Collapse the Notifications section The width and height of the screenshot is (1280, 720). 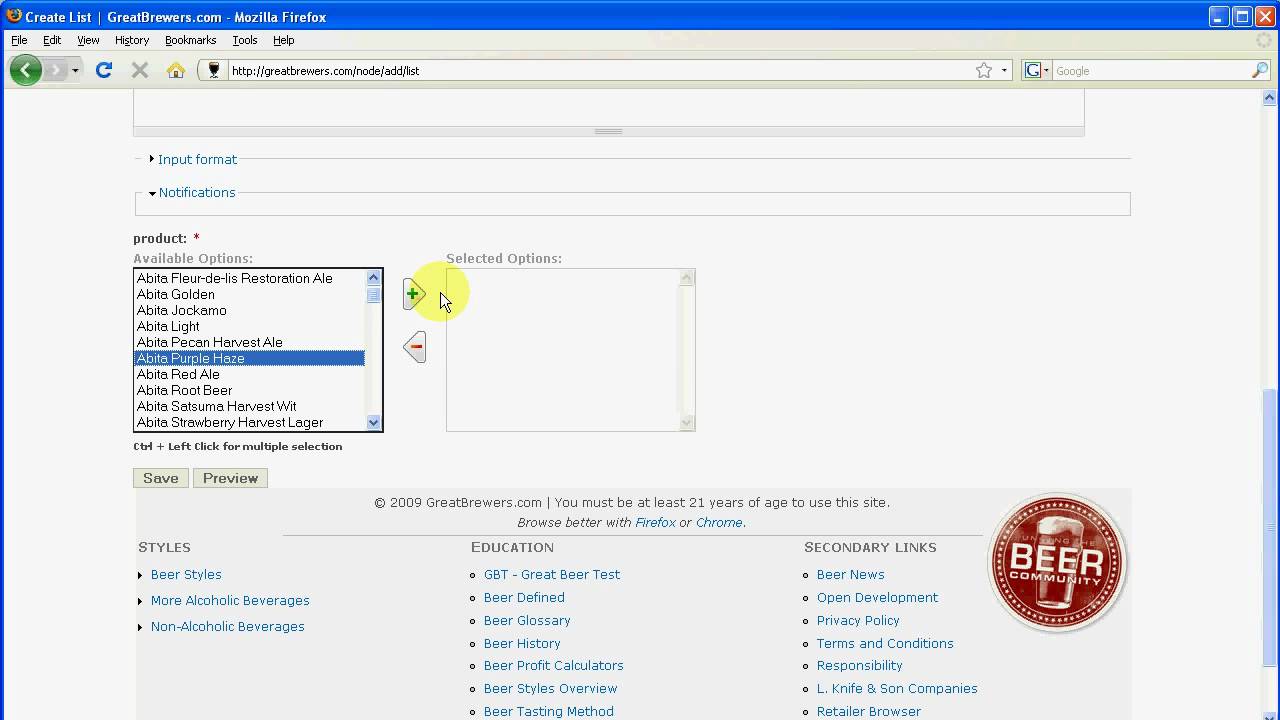(x=197, y=192)
